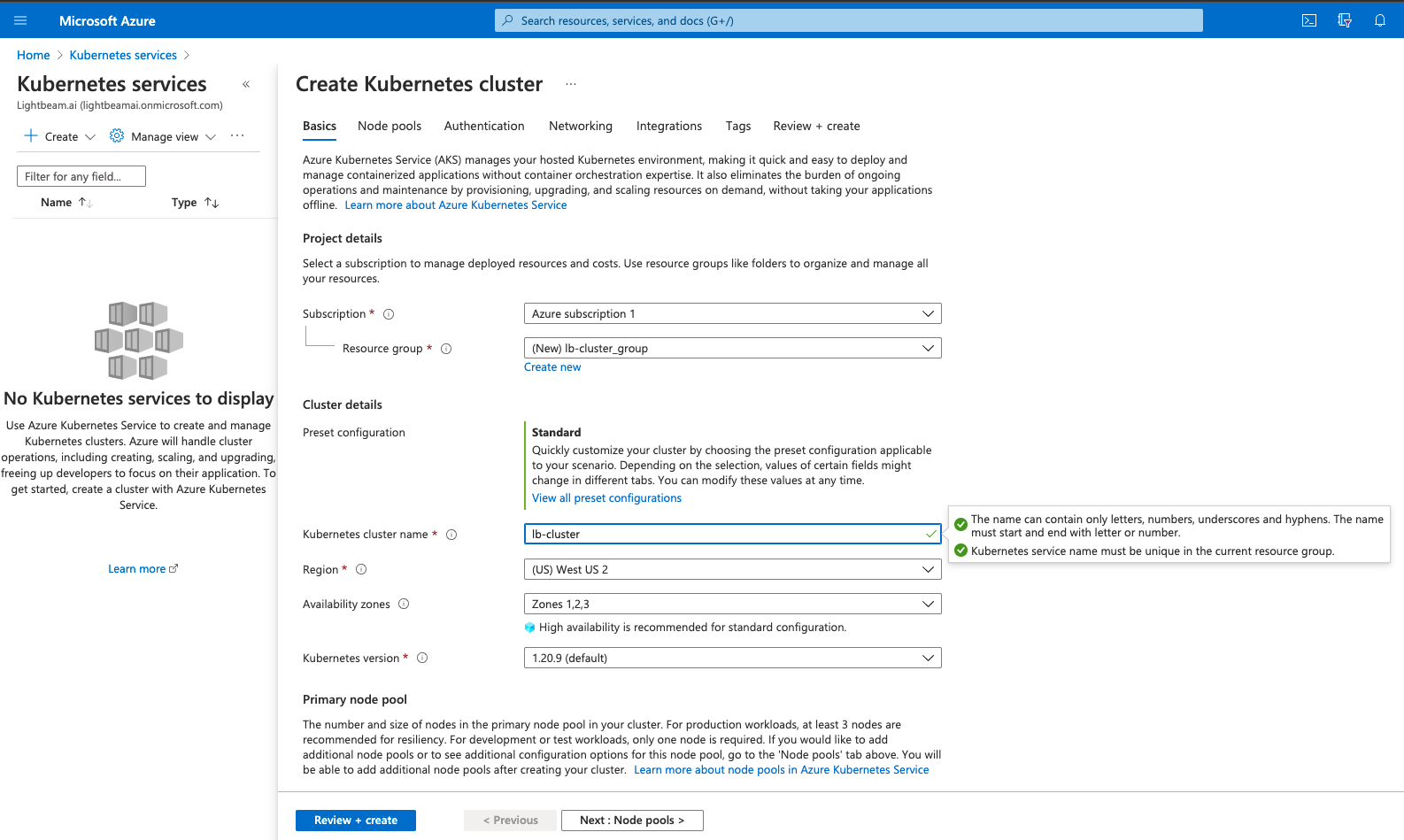This screenshot has height=840, width=1404.
Task: Open the notifications bell
Action: click(1380, 20)
